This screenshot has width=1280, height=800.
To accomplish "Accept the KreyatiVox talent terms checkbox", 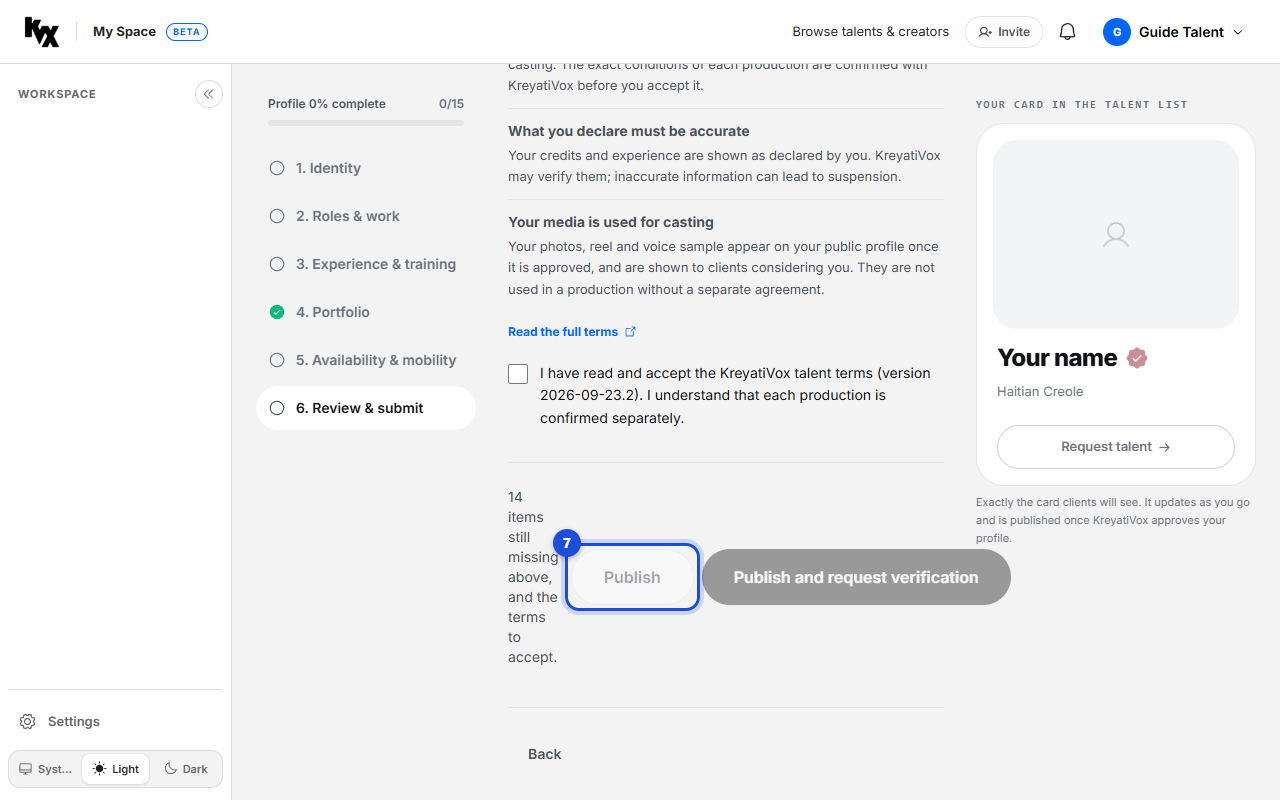I will click(x=518, y=374).
